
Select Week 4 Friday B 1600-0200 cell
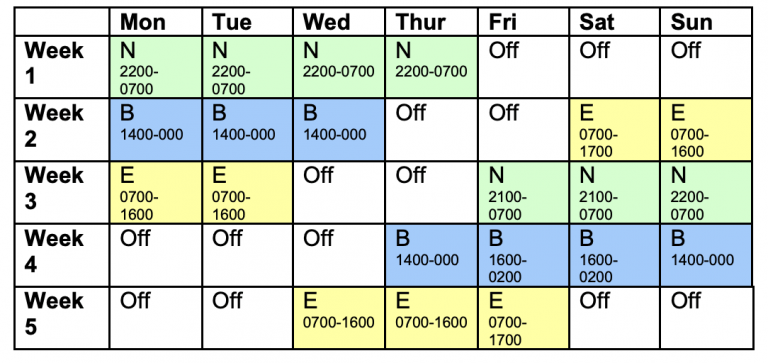click(x=523, y=255)
